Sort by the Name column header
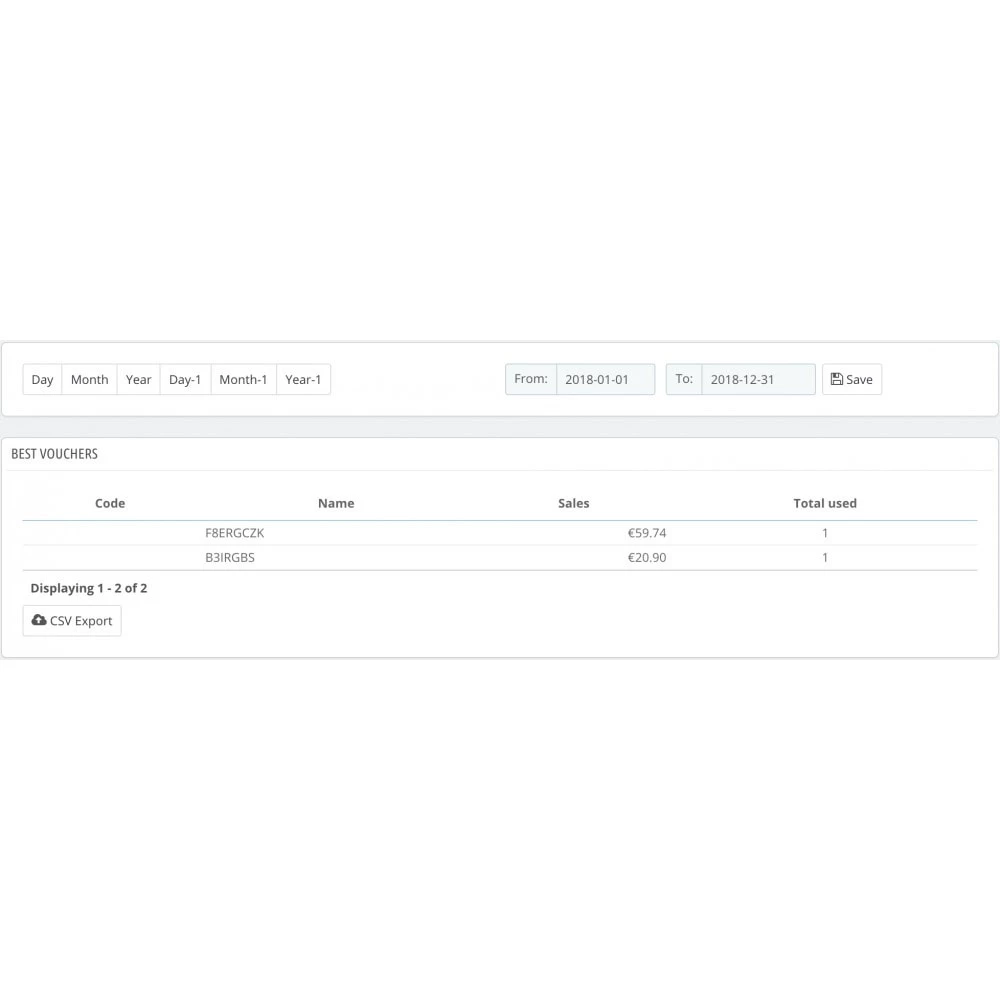The height and width of the screenshot is (1000, 1000). (336, 503)
